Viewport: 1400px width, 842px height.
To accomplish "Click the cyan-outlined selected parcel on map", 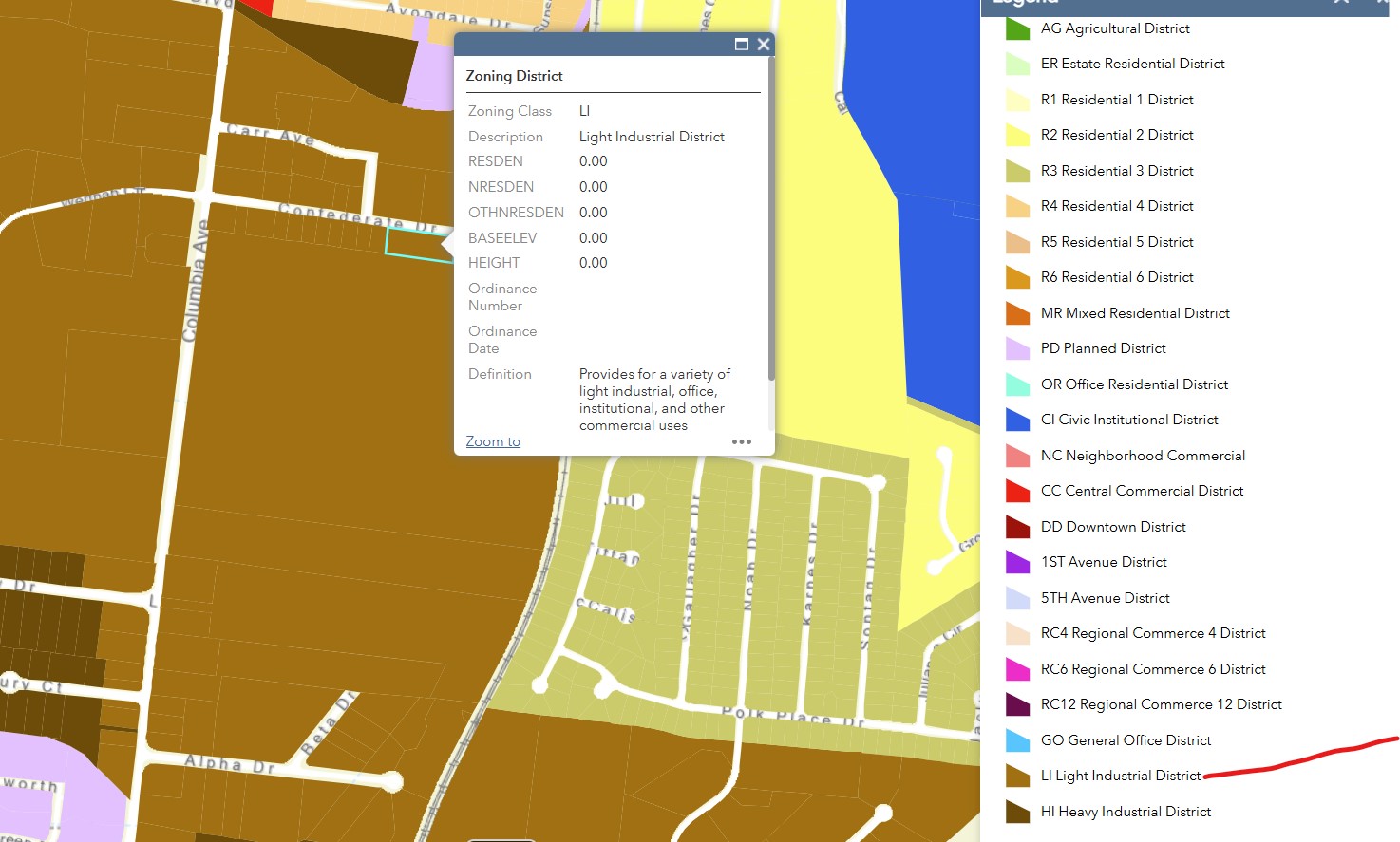I will coord(413,243).
